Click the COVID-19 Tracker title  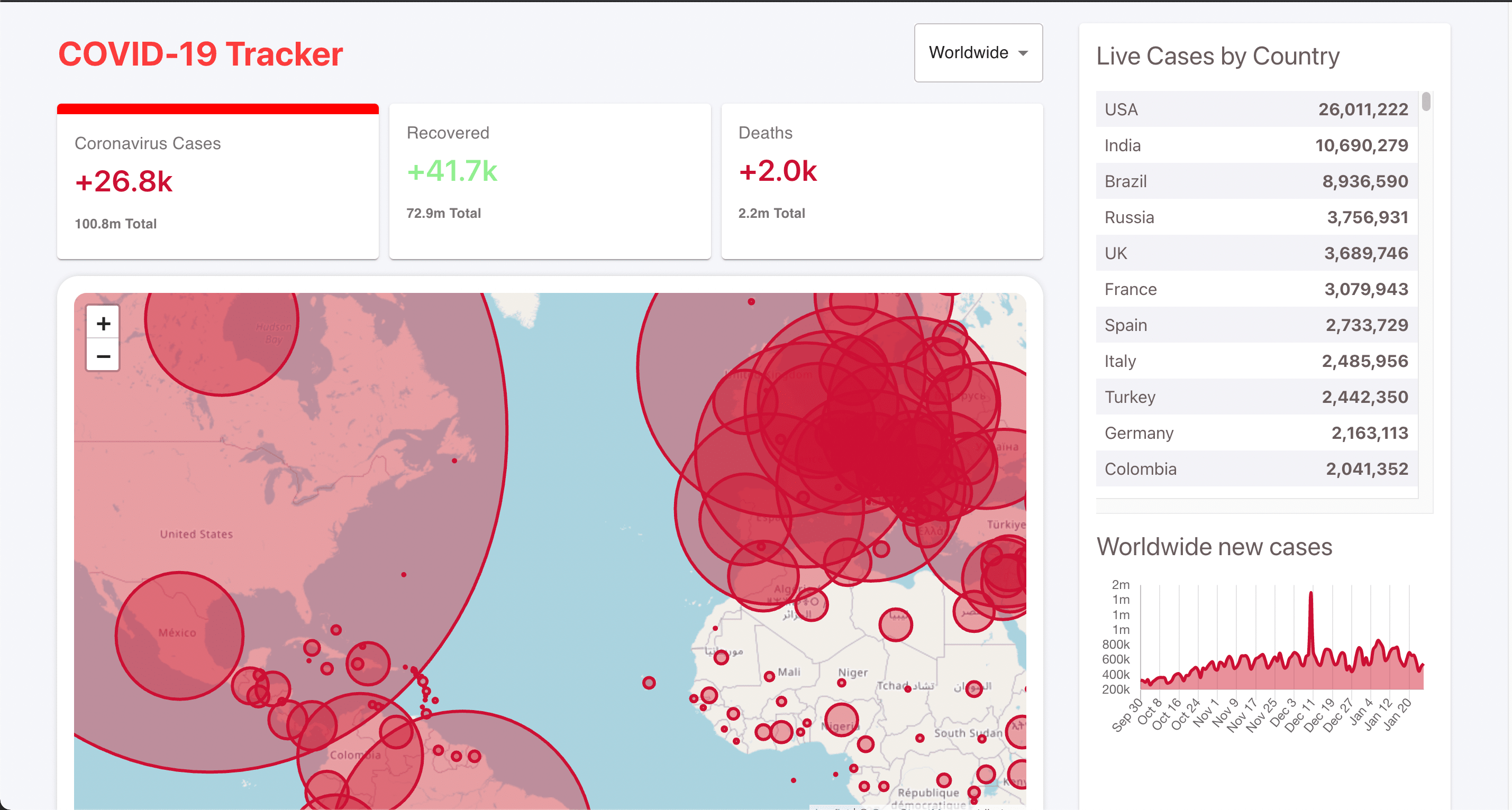point(200,54)
